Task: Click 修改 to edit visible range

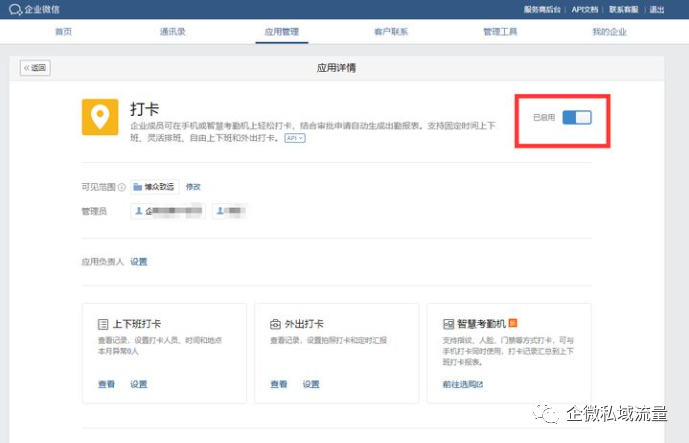Action: [193, 187]
